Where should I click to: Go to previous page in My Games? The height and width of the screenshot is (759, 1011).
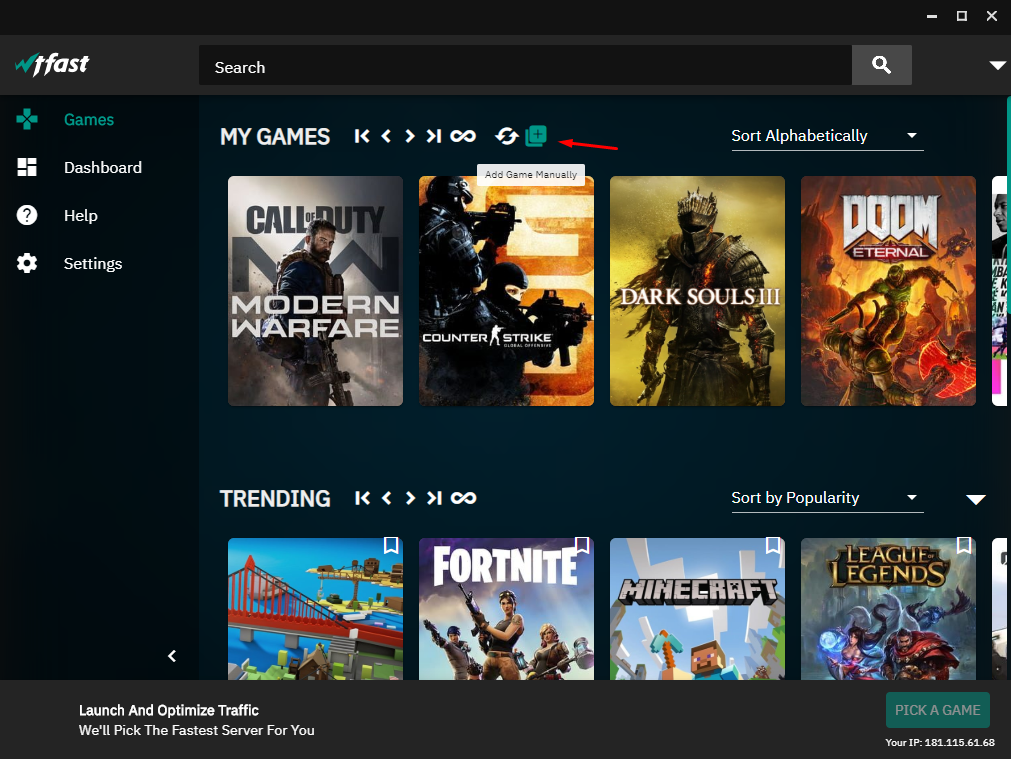386,136
